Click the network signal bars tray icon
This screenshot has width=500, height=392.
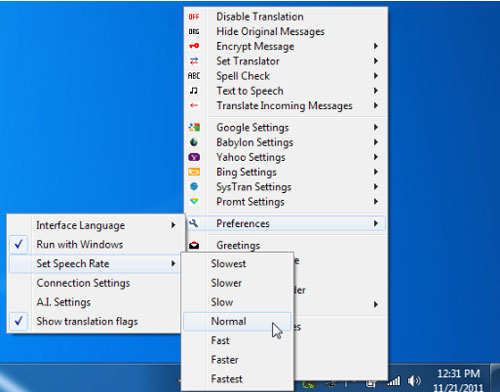[394, 381]
